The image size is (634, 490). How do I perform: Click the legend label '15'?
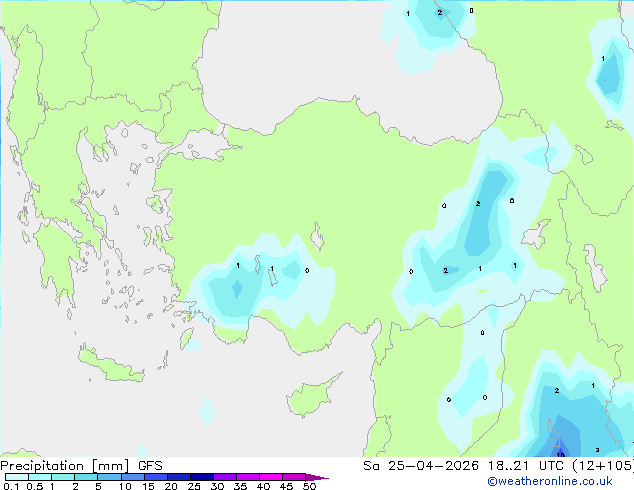[x=148, y=486]
